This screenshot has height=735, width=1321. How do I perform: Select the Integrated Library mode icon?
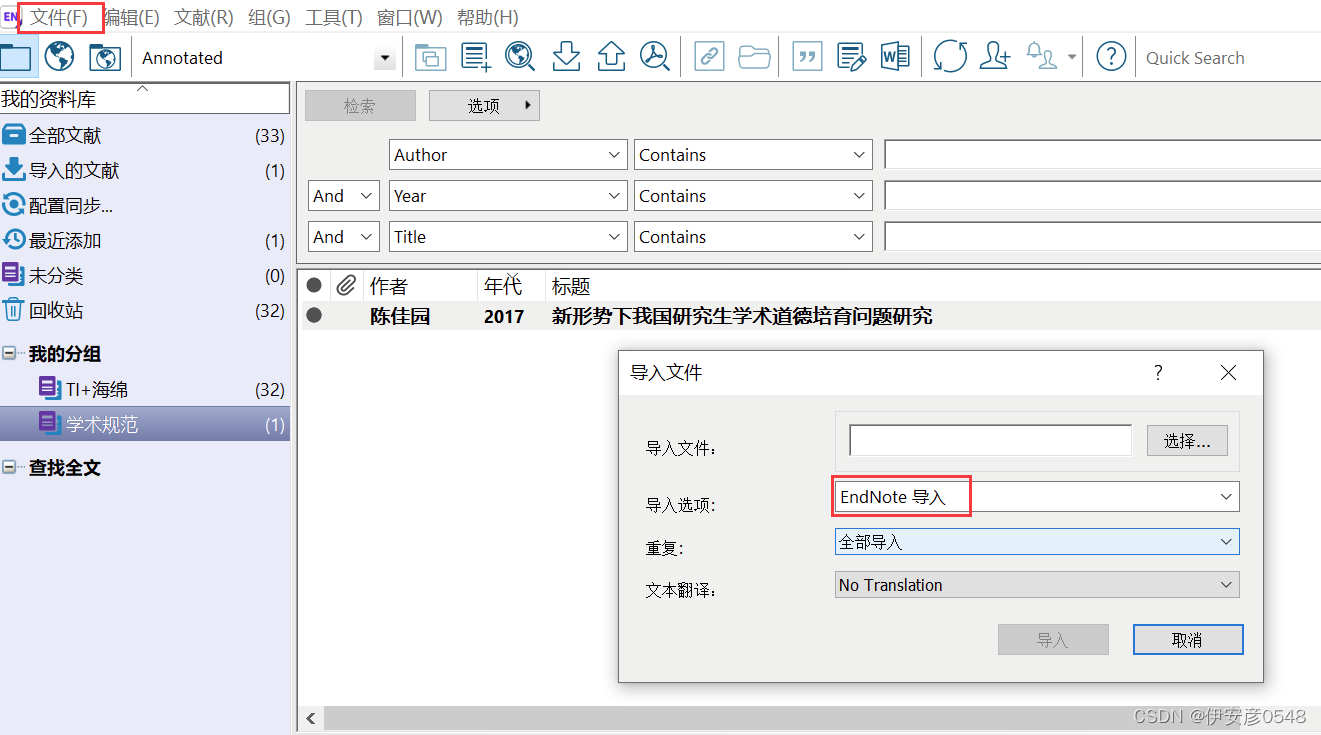tap(105, 56)
